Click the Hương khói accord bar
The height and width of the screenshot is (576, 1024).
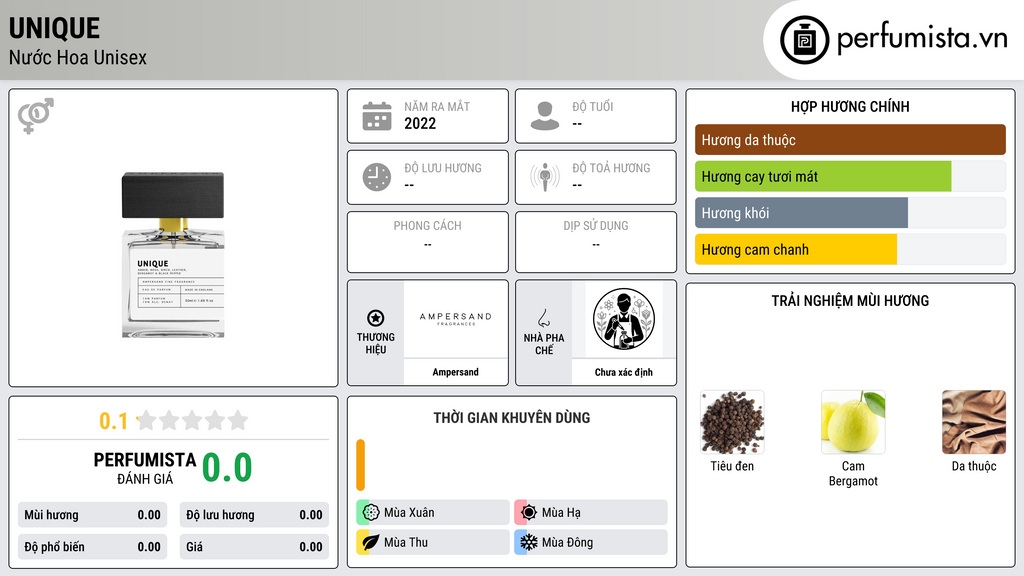[850, 213]
